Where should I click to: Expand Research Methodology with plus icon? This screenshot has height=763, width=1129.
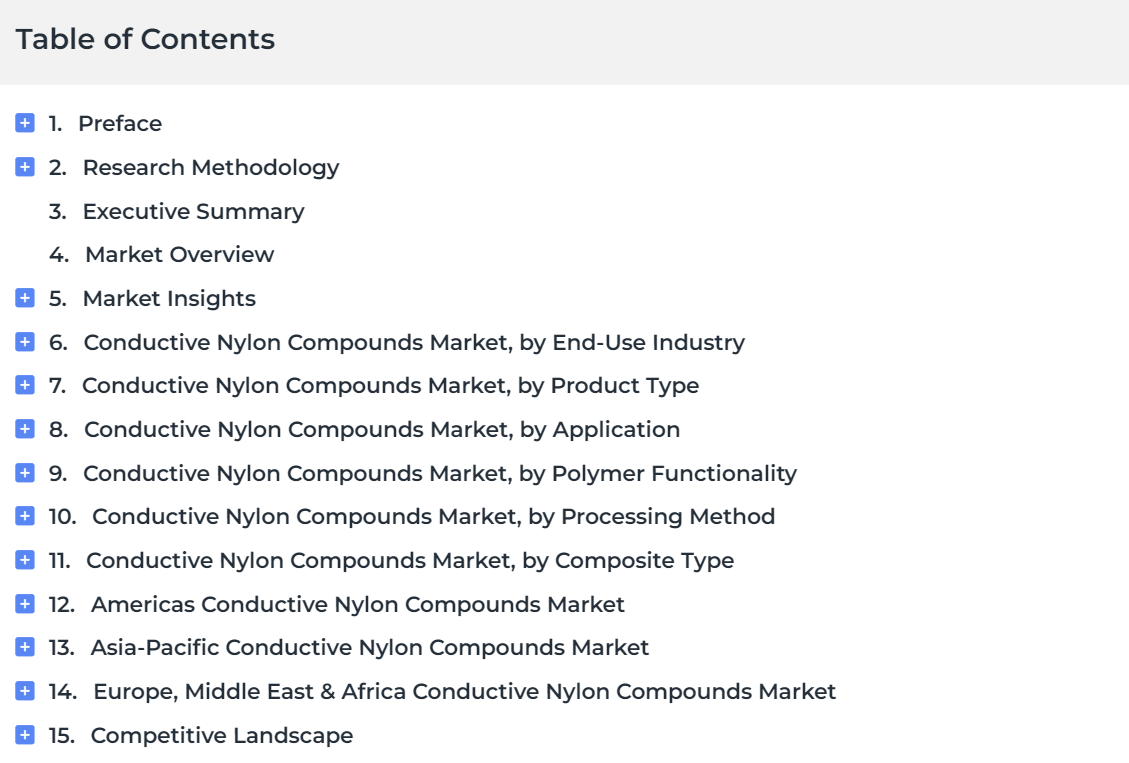click(25, 167)
